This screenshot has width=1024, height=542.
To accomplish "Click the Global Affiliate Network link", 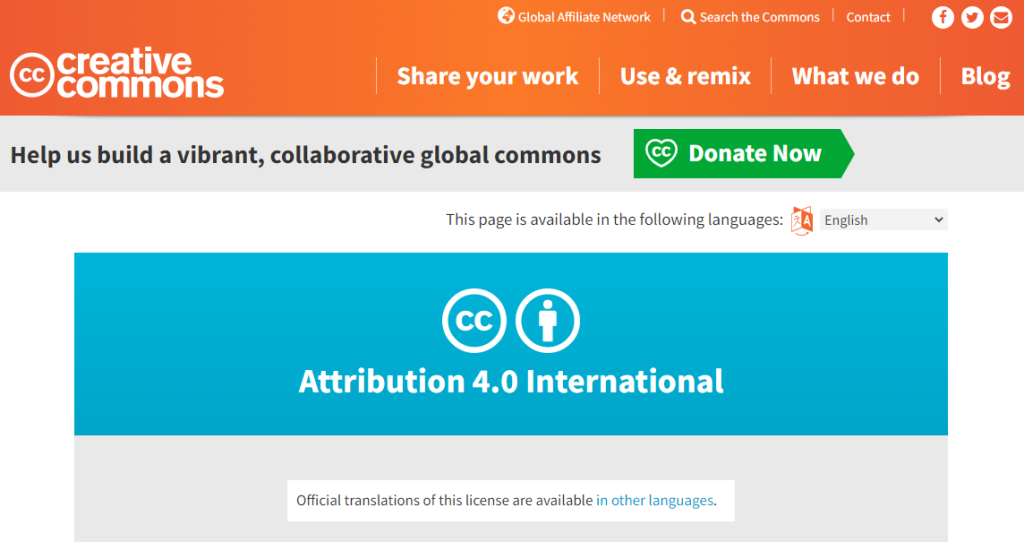I will [584, 17].
